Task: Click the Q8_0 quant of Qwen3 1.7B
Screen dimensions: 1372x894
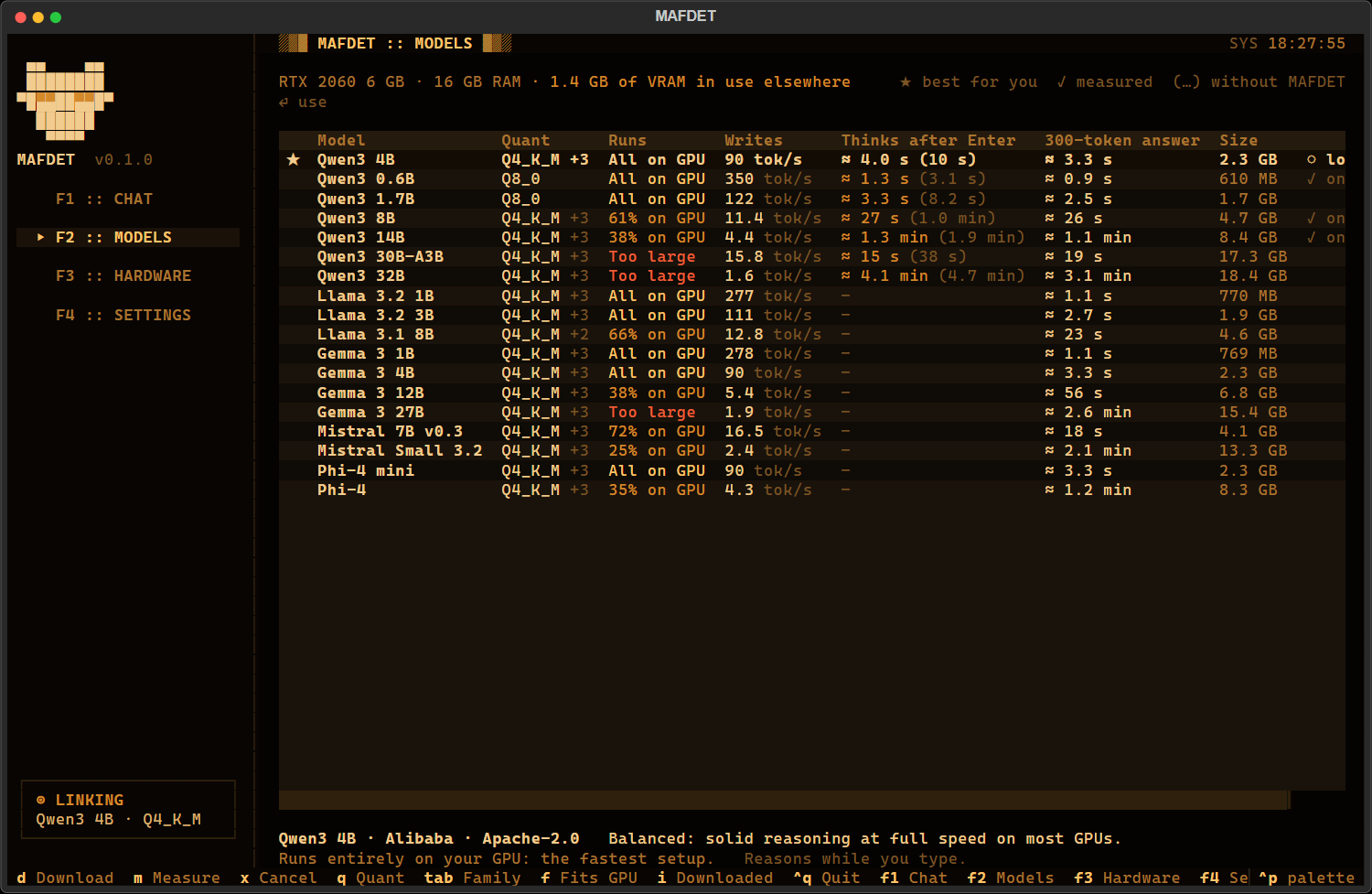Action: pyautogui.click(x=520, y=199)
